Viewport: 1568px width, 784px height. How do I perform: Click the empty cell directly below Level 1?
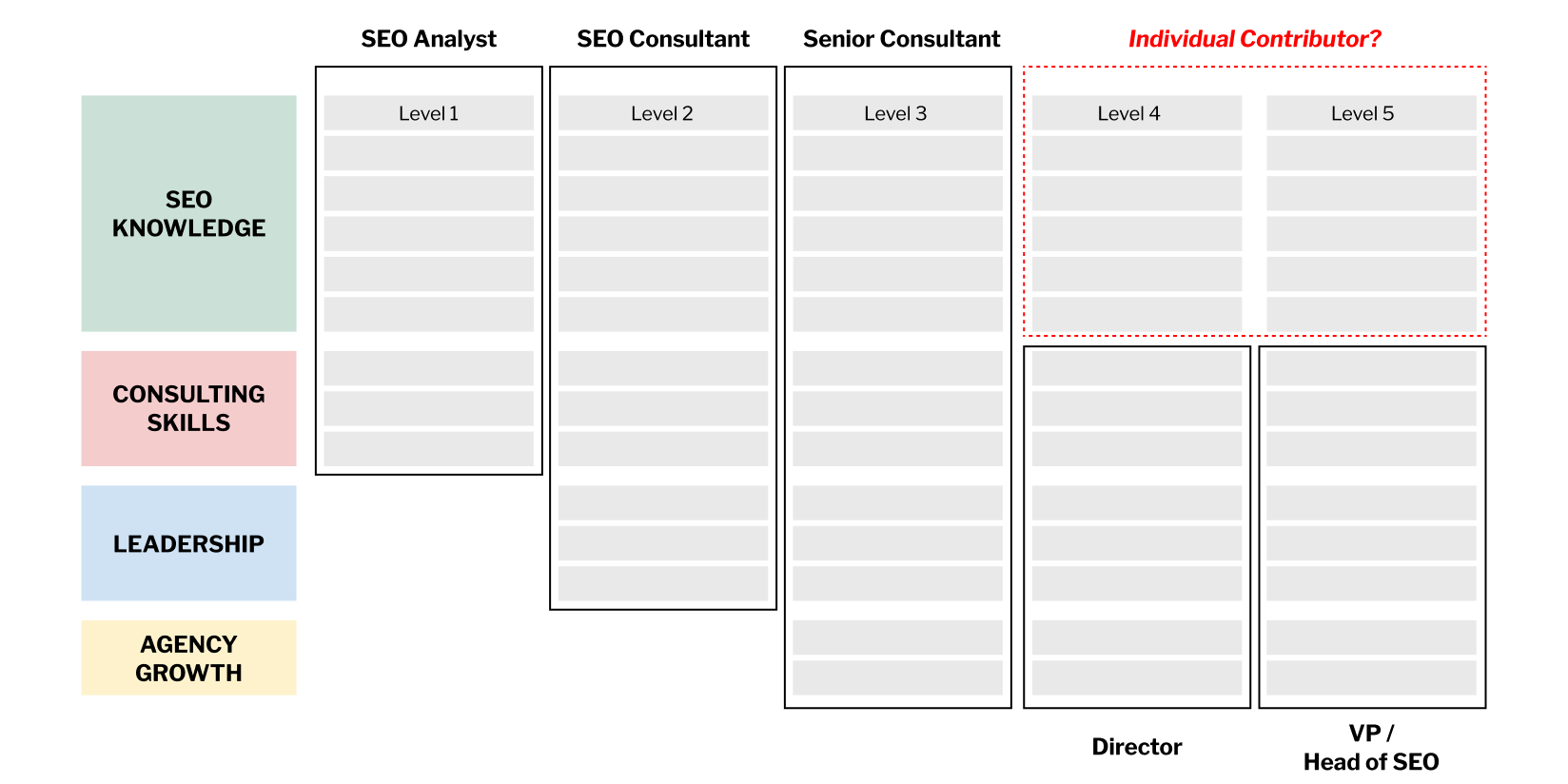[429, 153]
